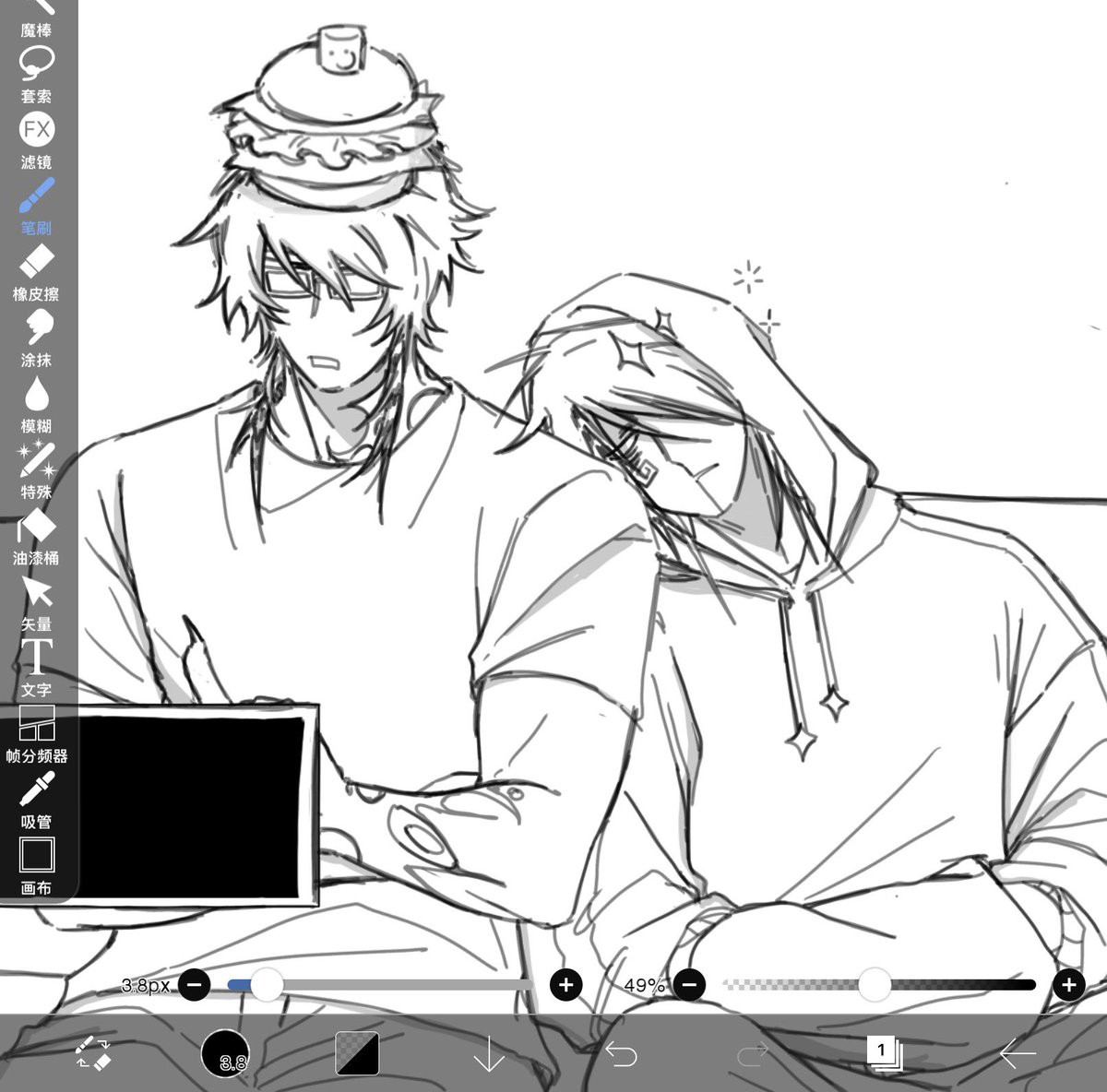Decrease opacity with minus button

coord(689,985)
